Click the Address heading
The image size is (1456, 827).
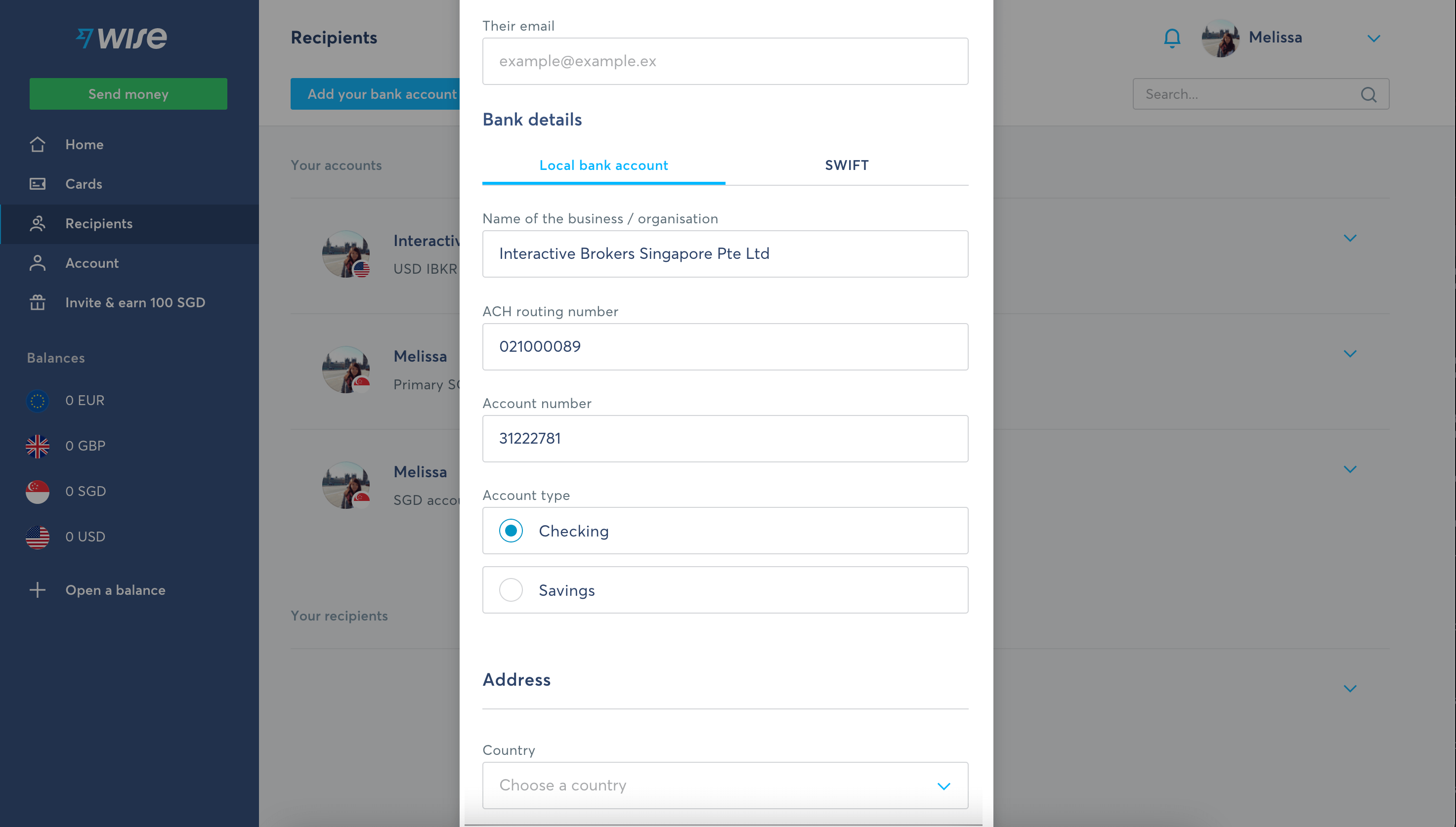(516, 680)
